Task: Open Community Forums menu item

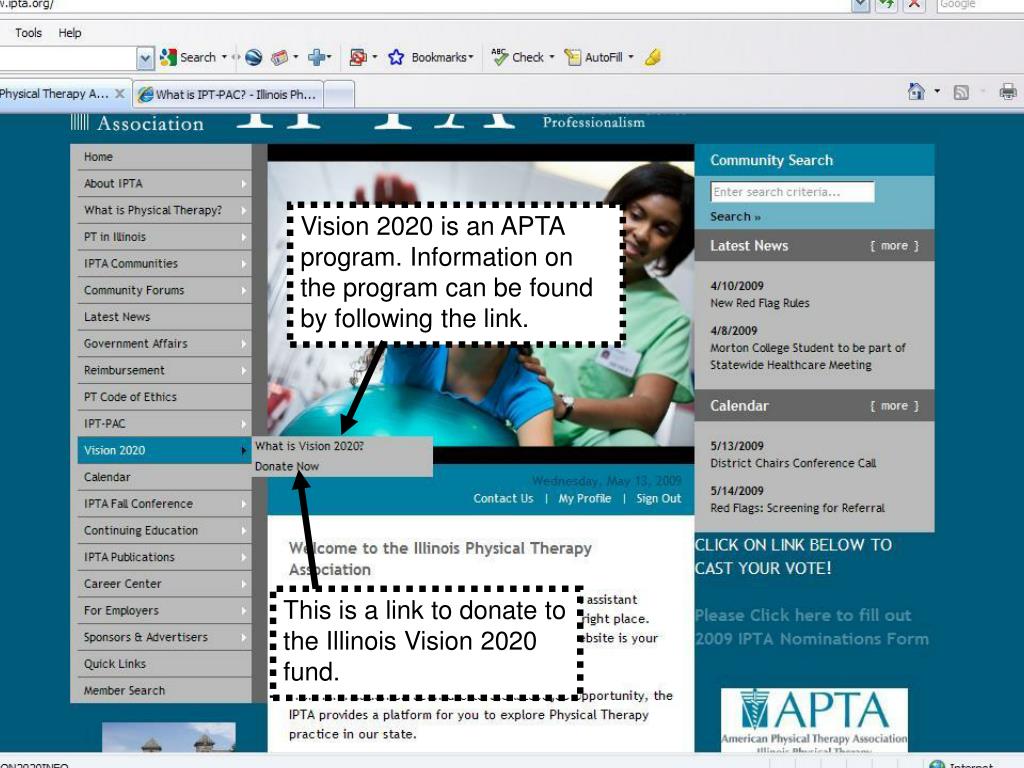Action: [x=165, y=290]
